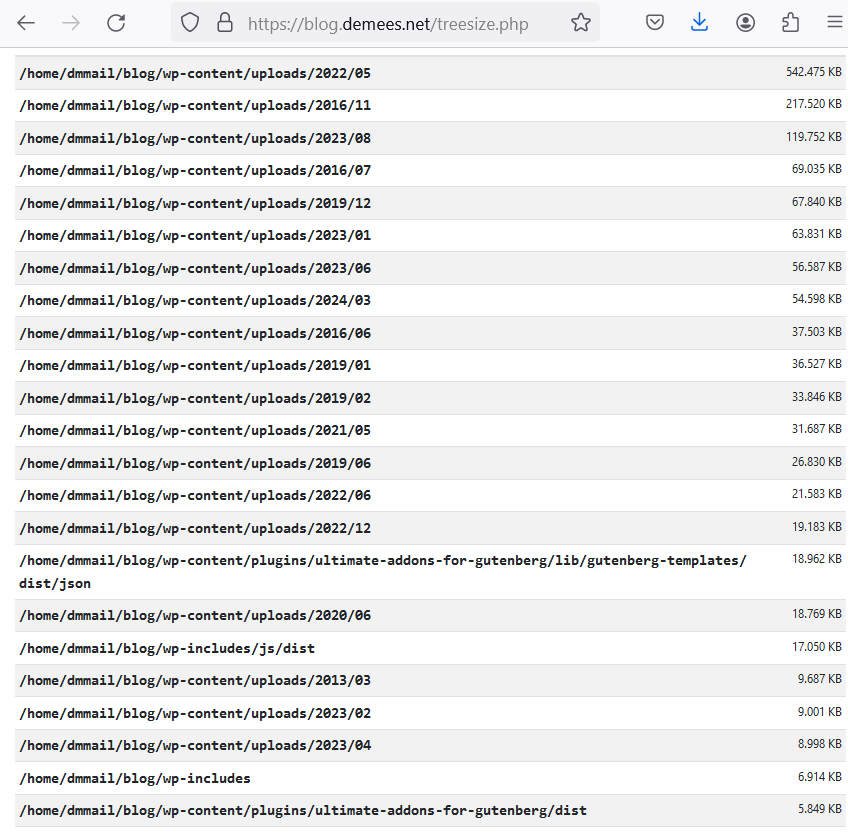Viewport: 848px width, 837px height.
Task: Open the Downloads panel arrow icon
Action: click(x=700, y=22)
